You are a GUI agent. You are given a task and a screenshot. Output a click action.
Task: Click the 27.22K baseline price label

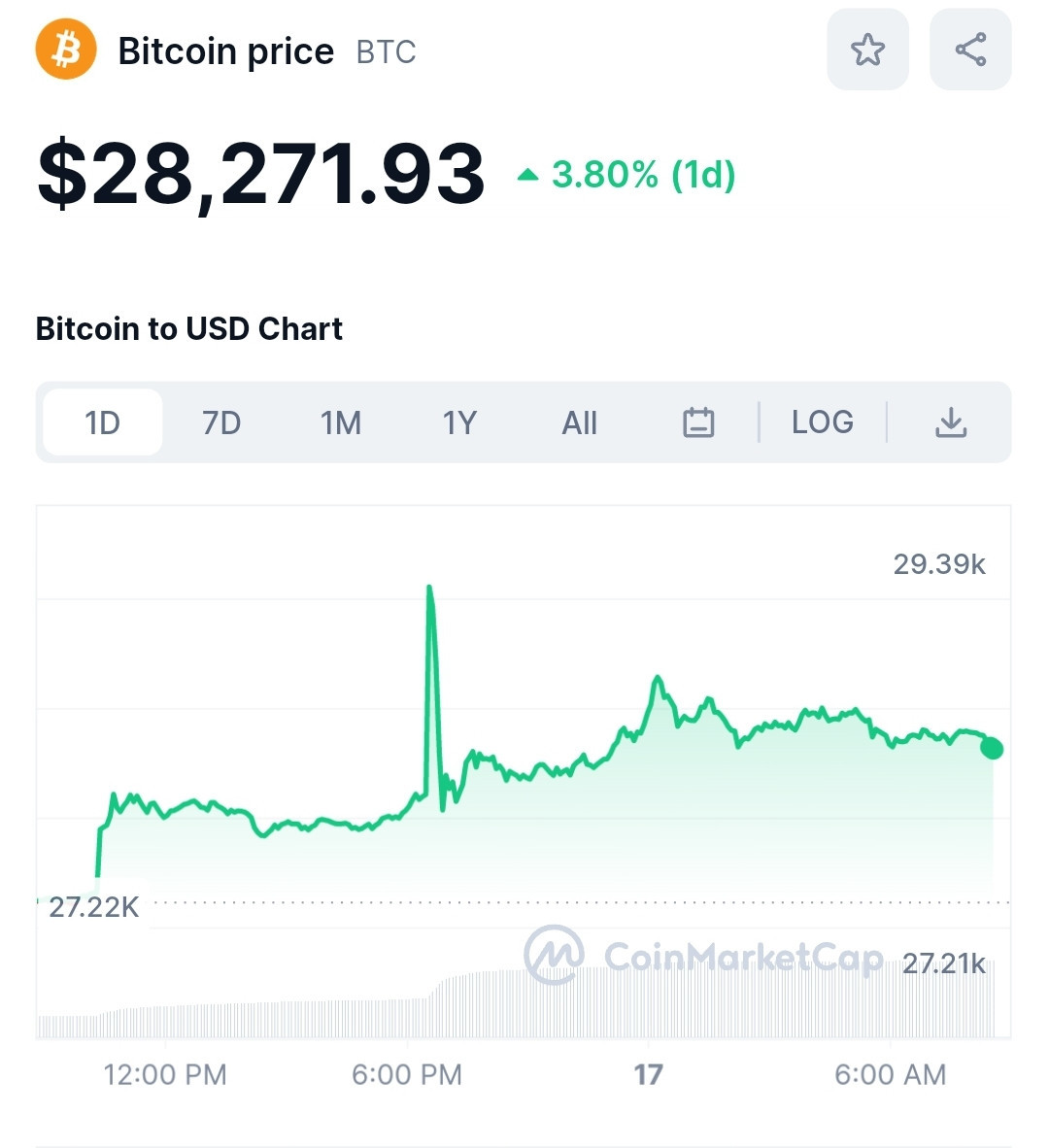[93, 907]
